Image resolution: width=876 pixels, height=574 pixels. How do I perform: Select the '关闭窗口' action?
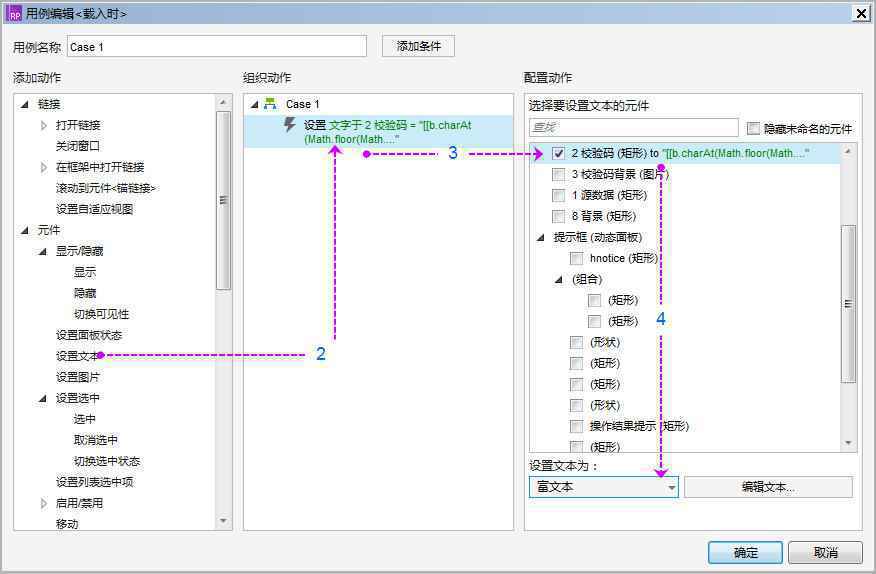coord(78,146)
